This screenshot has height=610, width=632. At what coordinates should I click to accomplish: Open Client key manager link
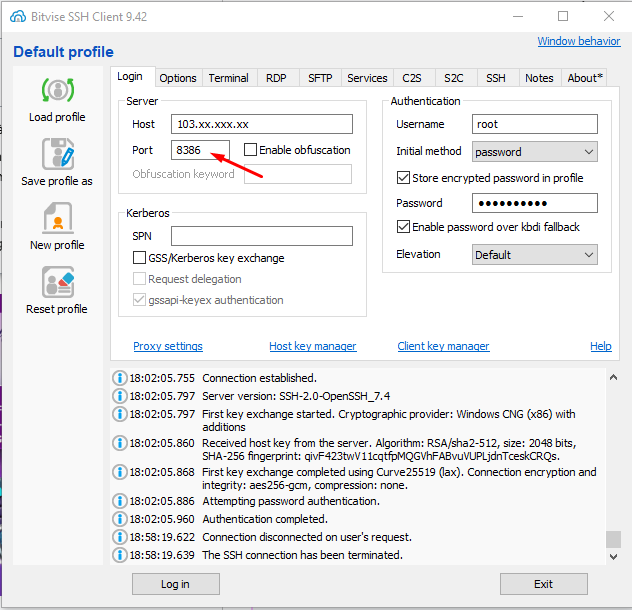tap(443, 346)
